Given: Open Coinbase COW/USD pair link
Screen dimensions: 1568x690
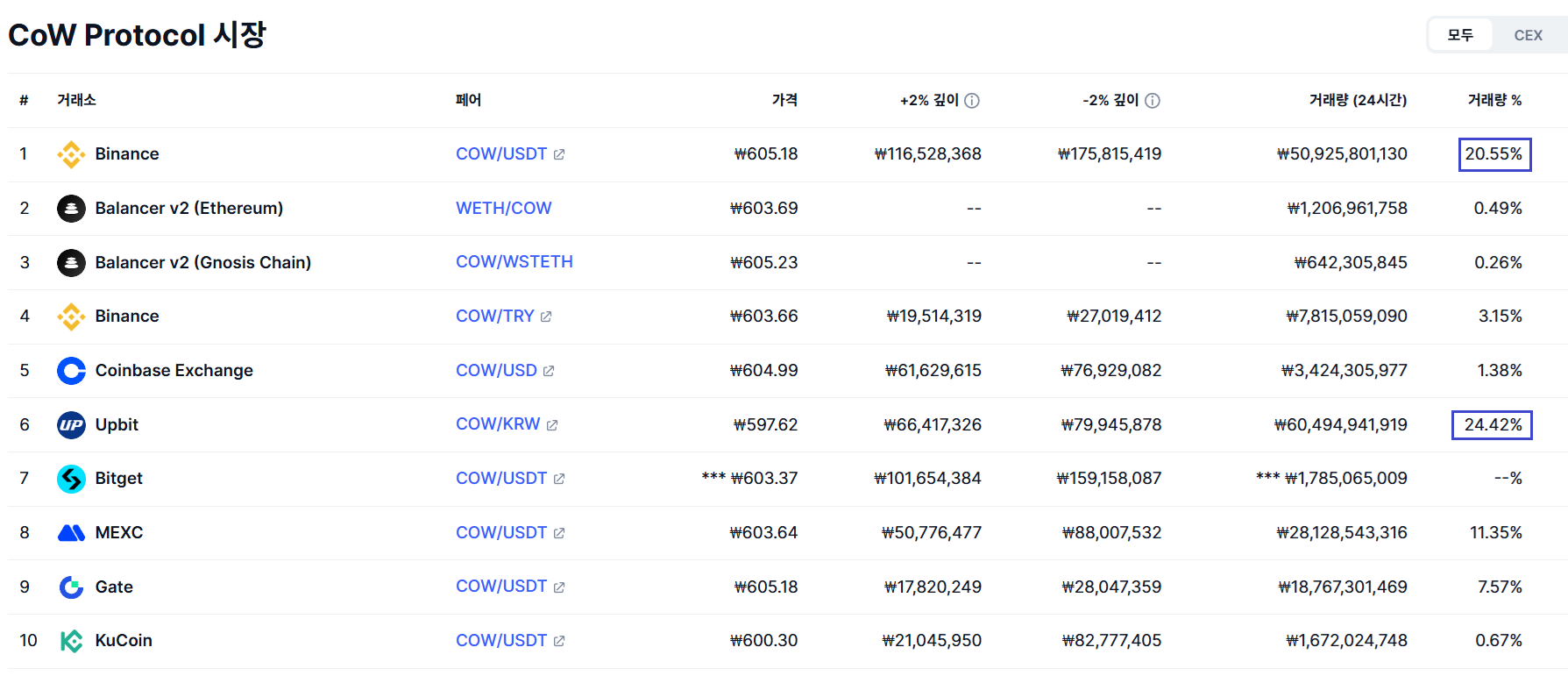Looking at the screenshot, I should 496,370.
